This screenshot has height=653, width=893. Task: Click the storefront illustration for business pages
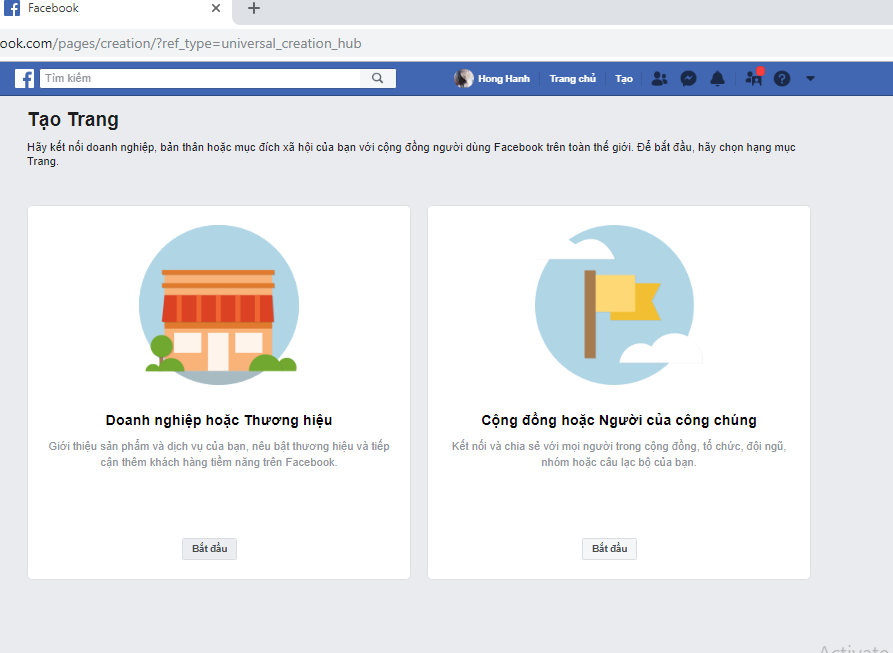point(218,304)
